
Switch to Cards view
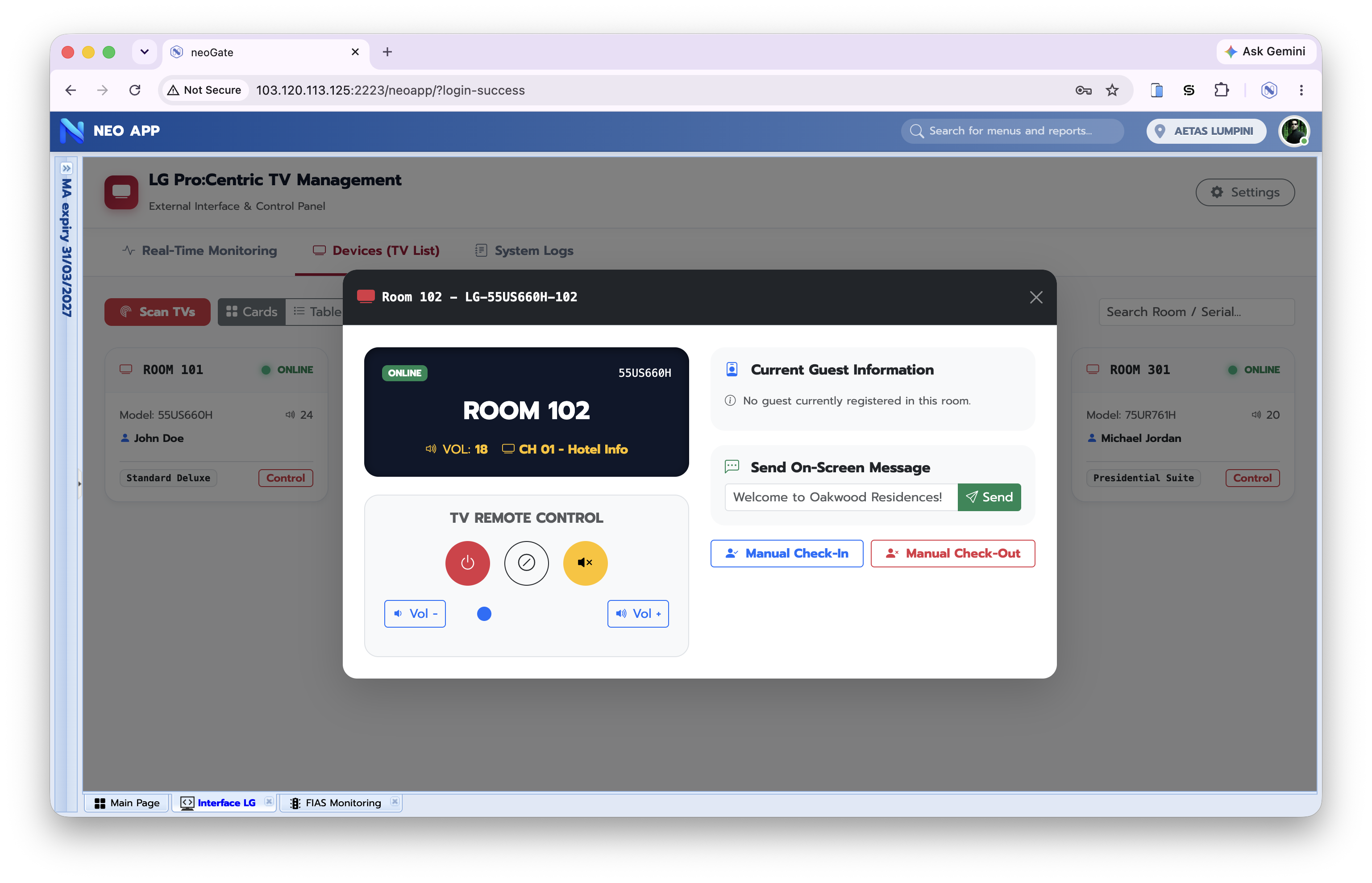[x=251, y=311]
